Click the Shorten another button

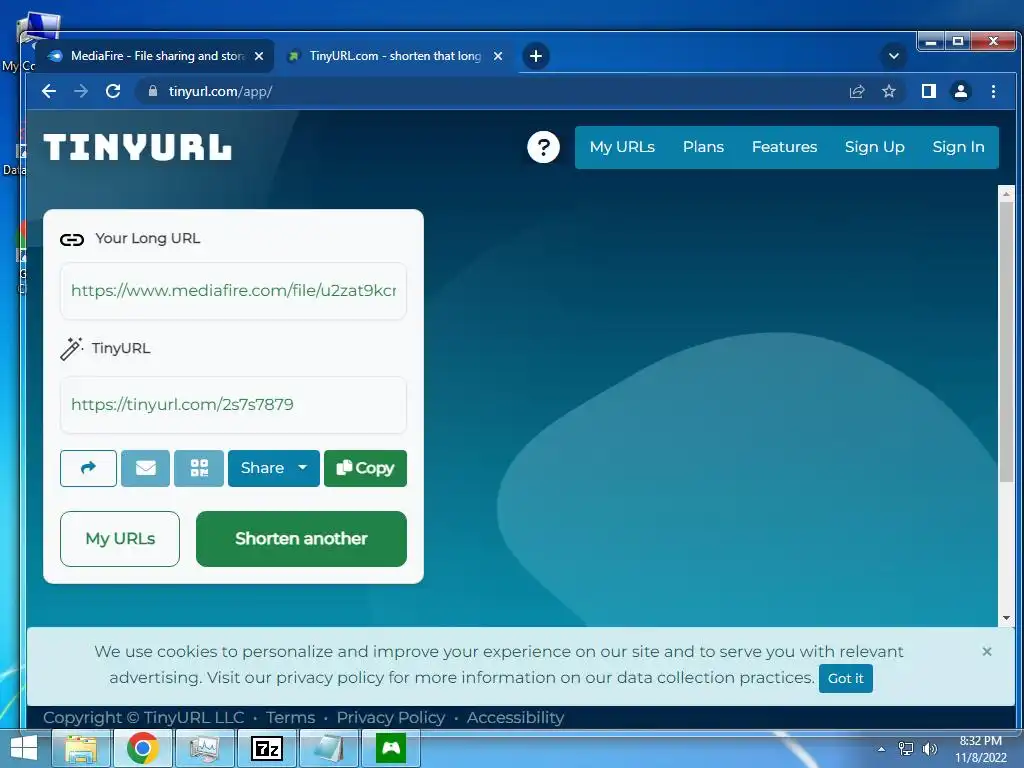301,539
